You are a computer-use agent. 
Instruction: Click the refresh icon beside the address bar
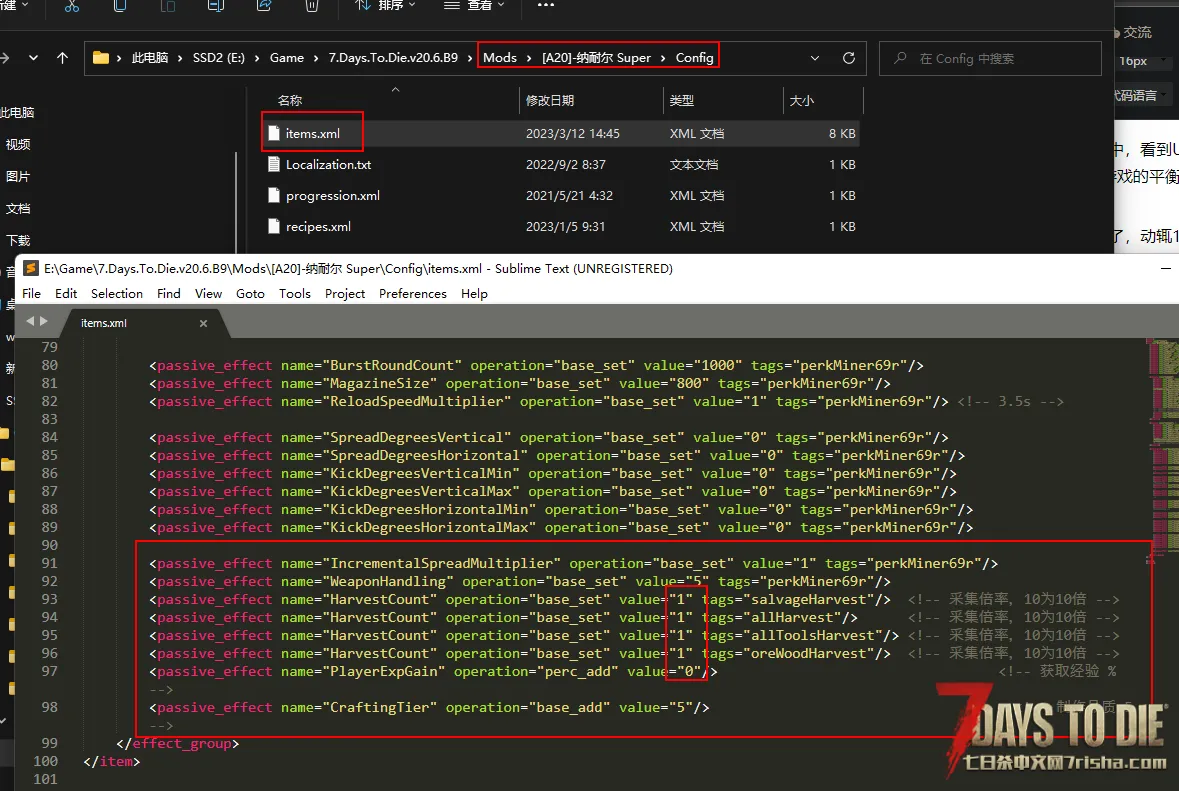849,58
